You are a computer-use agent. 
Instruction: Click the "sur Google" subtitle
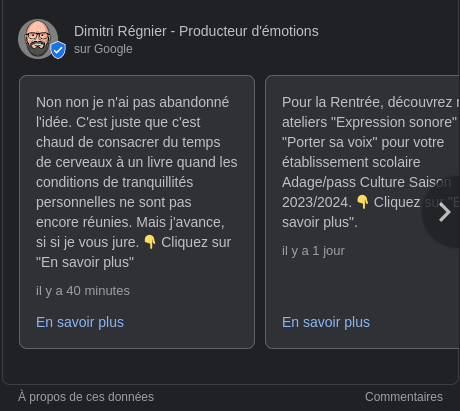coord(103,49)
